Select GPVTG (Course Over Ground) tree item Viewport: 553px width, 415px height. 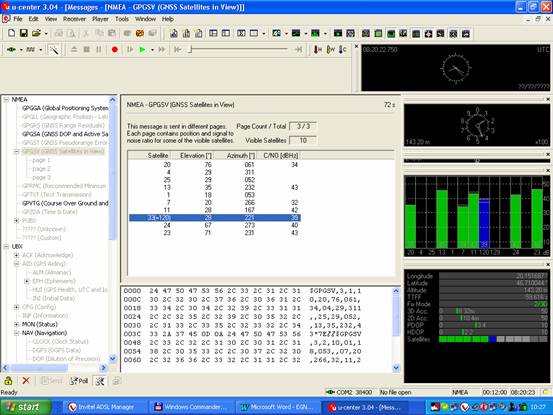pyautogui.click(x=65, y=203)
